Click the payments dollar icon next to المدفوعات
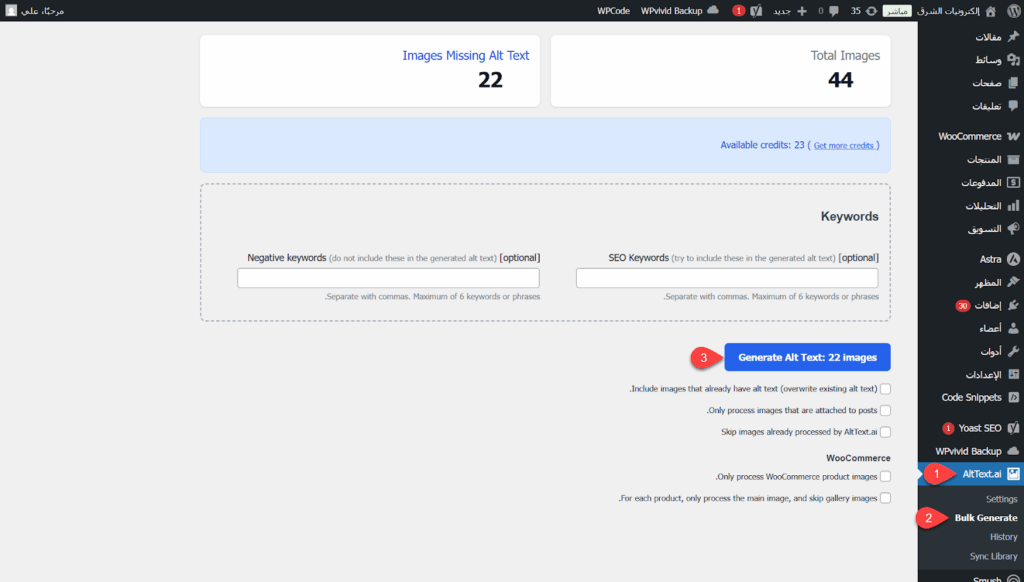The image size is (1024, 582). coord(1013,182)
